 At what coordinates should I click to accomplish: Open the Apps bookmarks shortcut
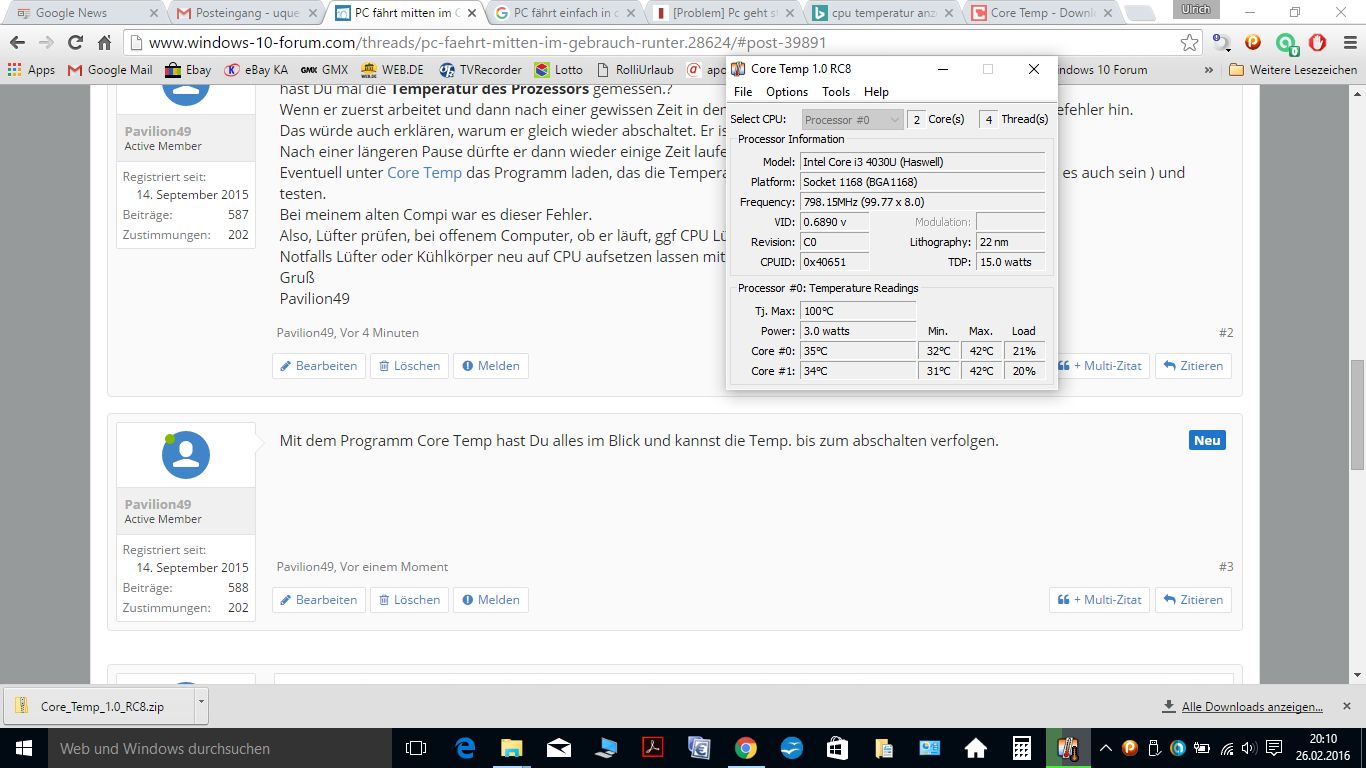click(31, 70)
